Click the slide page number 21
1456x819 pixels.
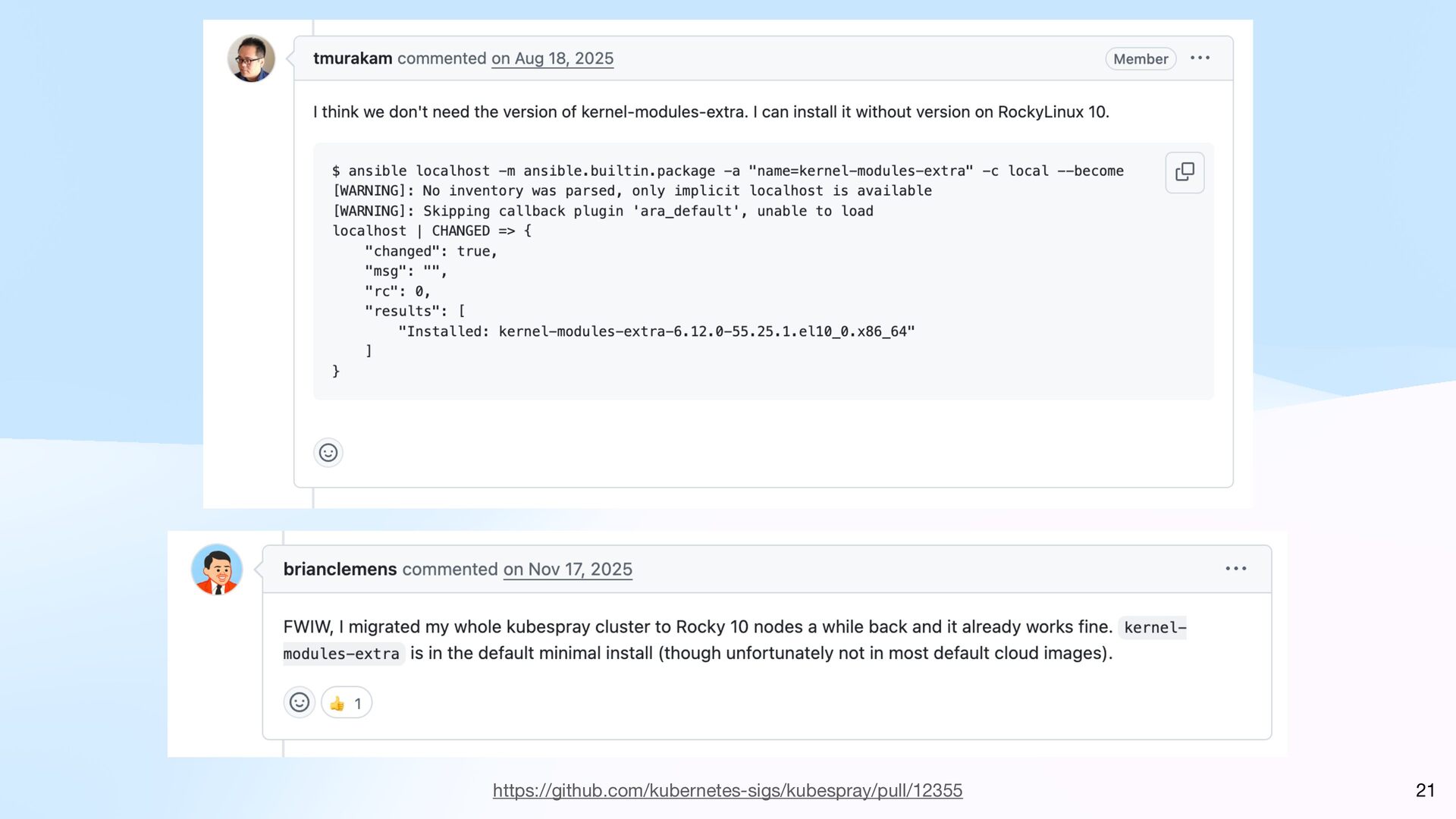tap(1425, 790)
